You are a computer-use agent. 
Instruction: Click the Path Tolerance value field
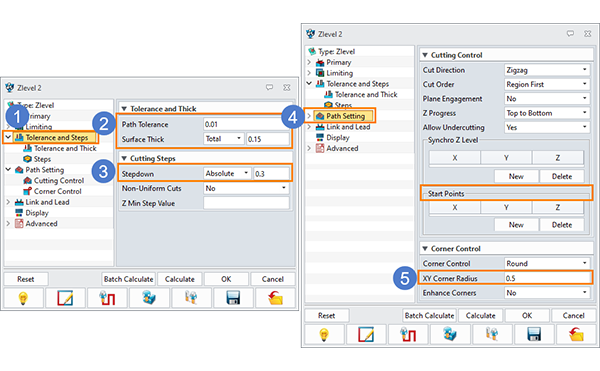246,124
